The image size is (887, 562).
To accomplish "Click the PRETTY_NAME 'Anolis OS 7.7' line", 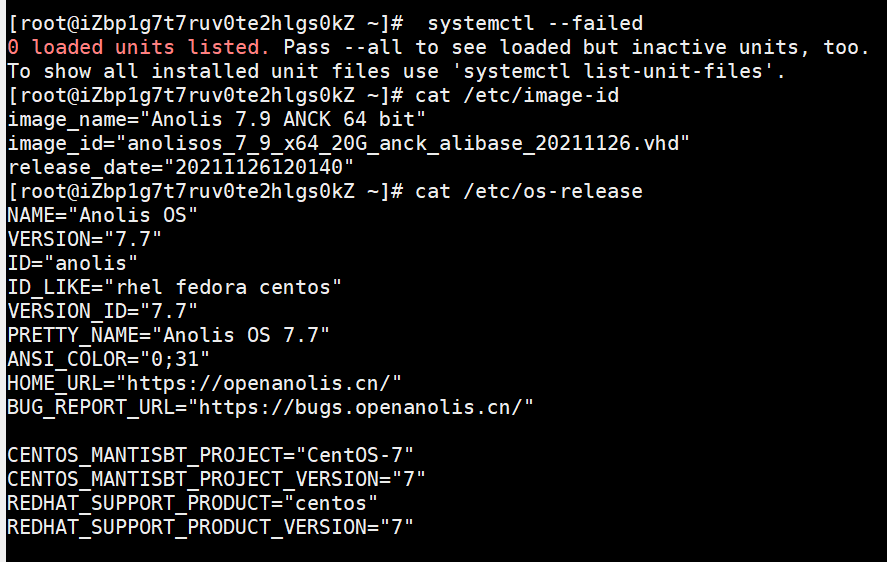I will tap(168, 335).
